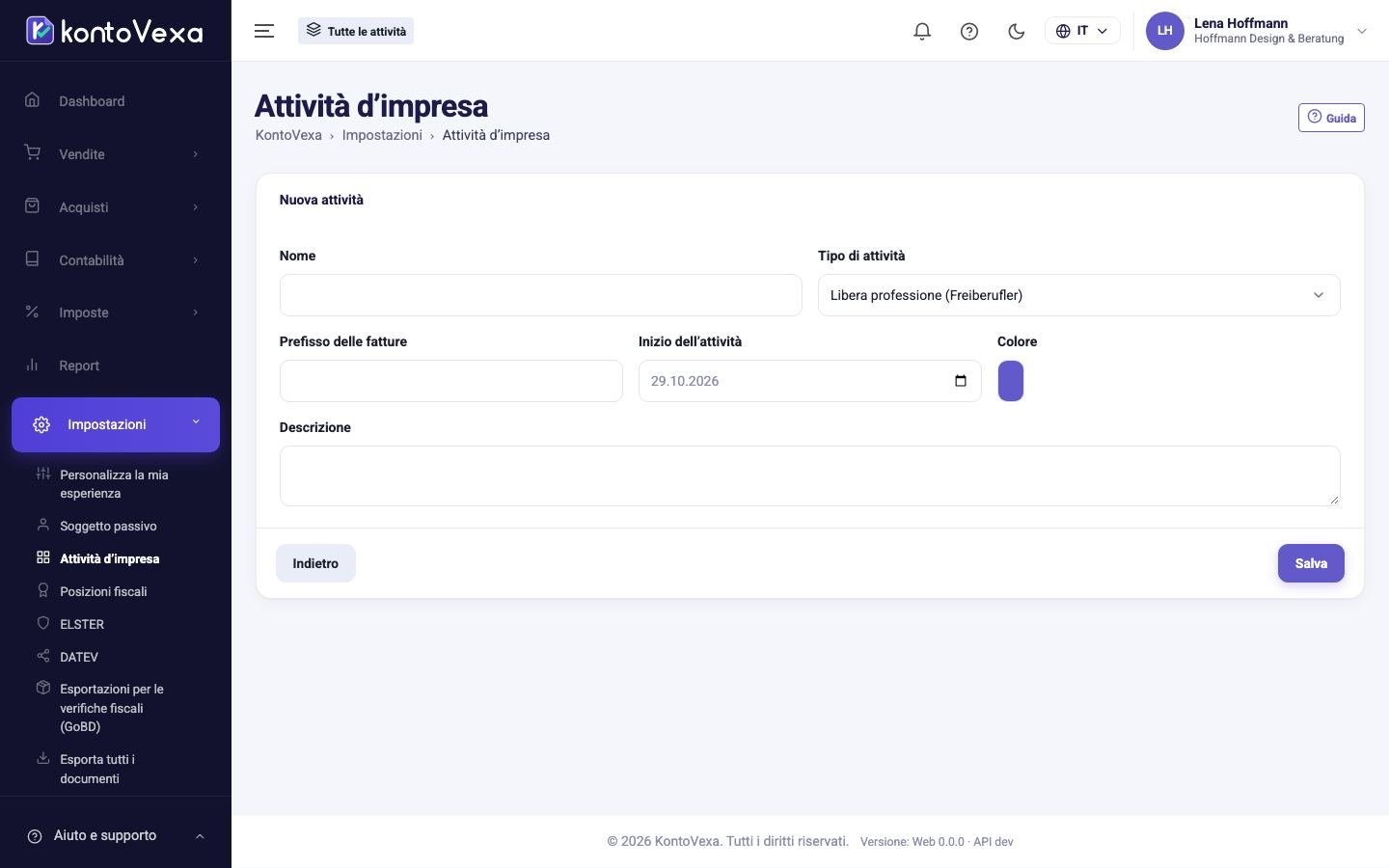Click the DATEV share icon
The height and width of the screenshot is (868, 1389).
pos(42,656)
